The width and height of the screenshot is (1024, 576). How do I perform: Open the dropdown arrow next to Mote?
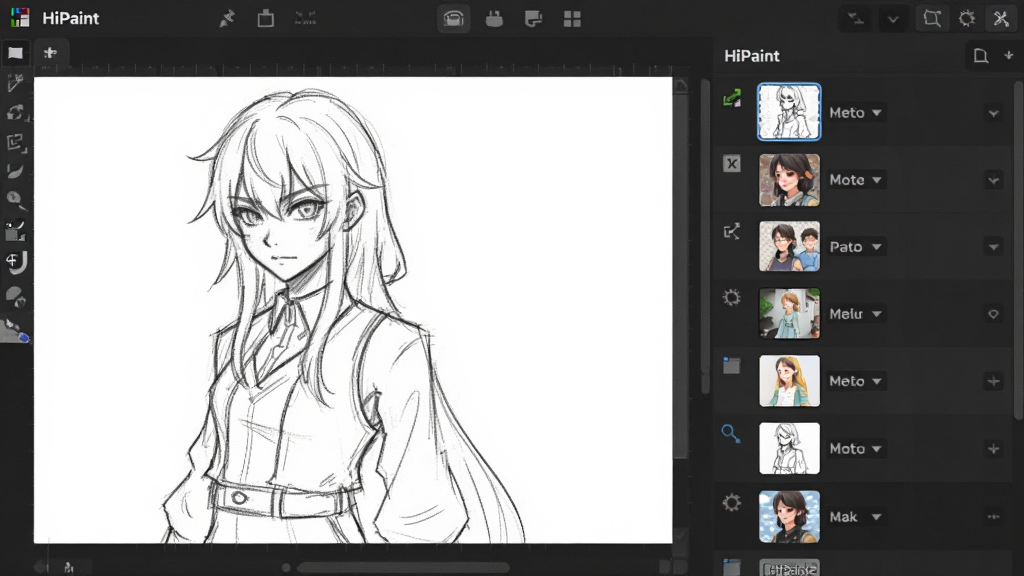pyautogui.click(x=876, y=180)
